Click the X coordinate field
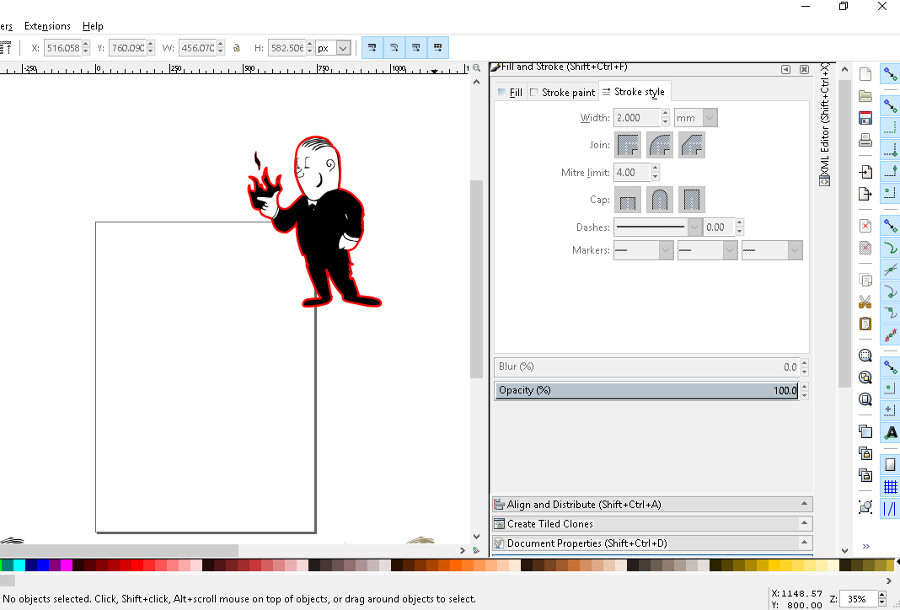Screen dimensions: 900x610 [x=63, y=48]
